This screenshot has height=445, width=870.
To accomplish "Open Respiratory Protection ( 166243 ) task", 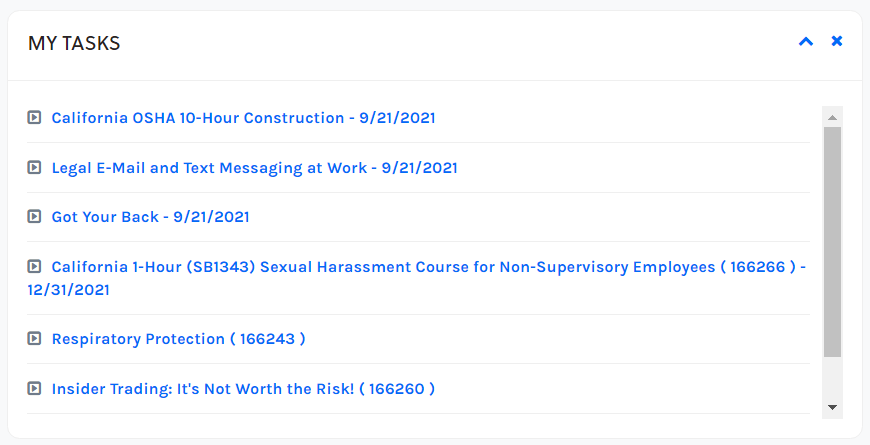I will [x=178, y=339].
